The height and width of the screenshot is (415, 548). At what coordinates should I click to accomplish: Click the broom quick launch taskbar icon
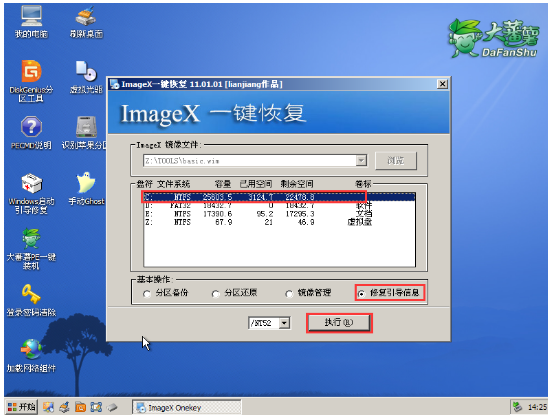pyautogui.click(x=64, y=407)
